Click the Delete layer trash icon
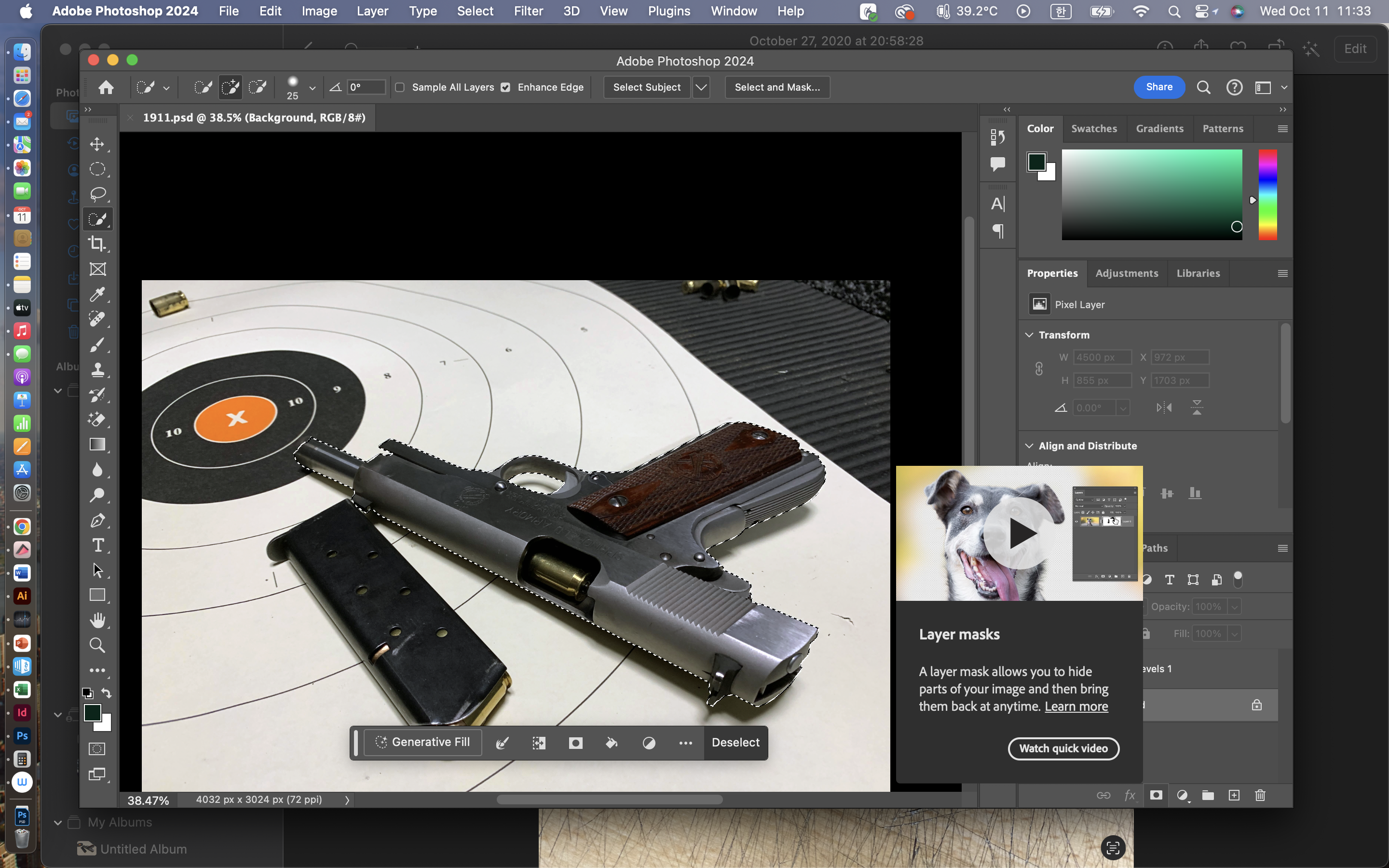The height and width of the screenshot is (868, 1389). [x=1260, y=795]
